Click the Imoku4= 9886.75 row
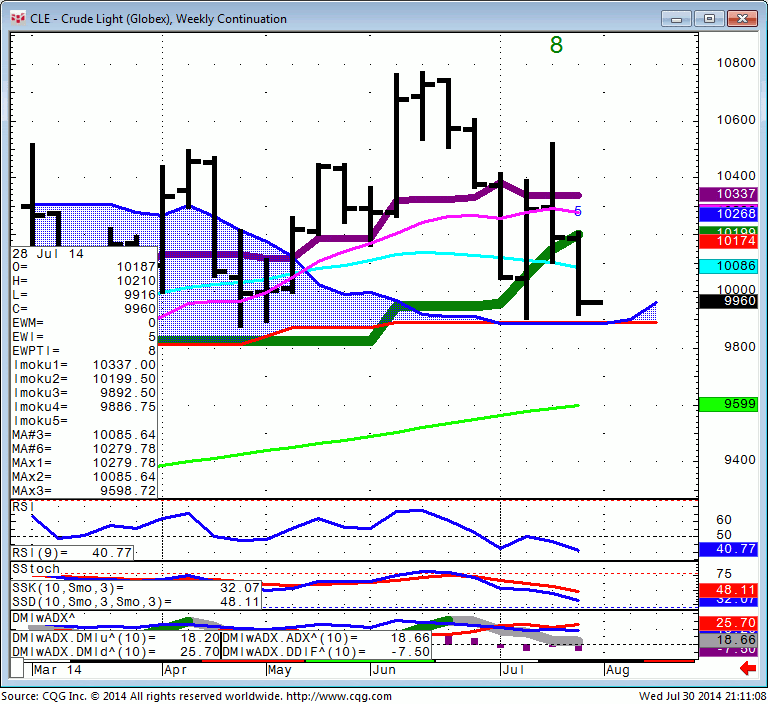768x704 pixels. click(x=84, y=407)
